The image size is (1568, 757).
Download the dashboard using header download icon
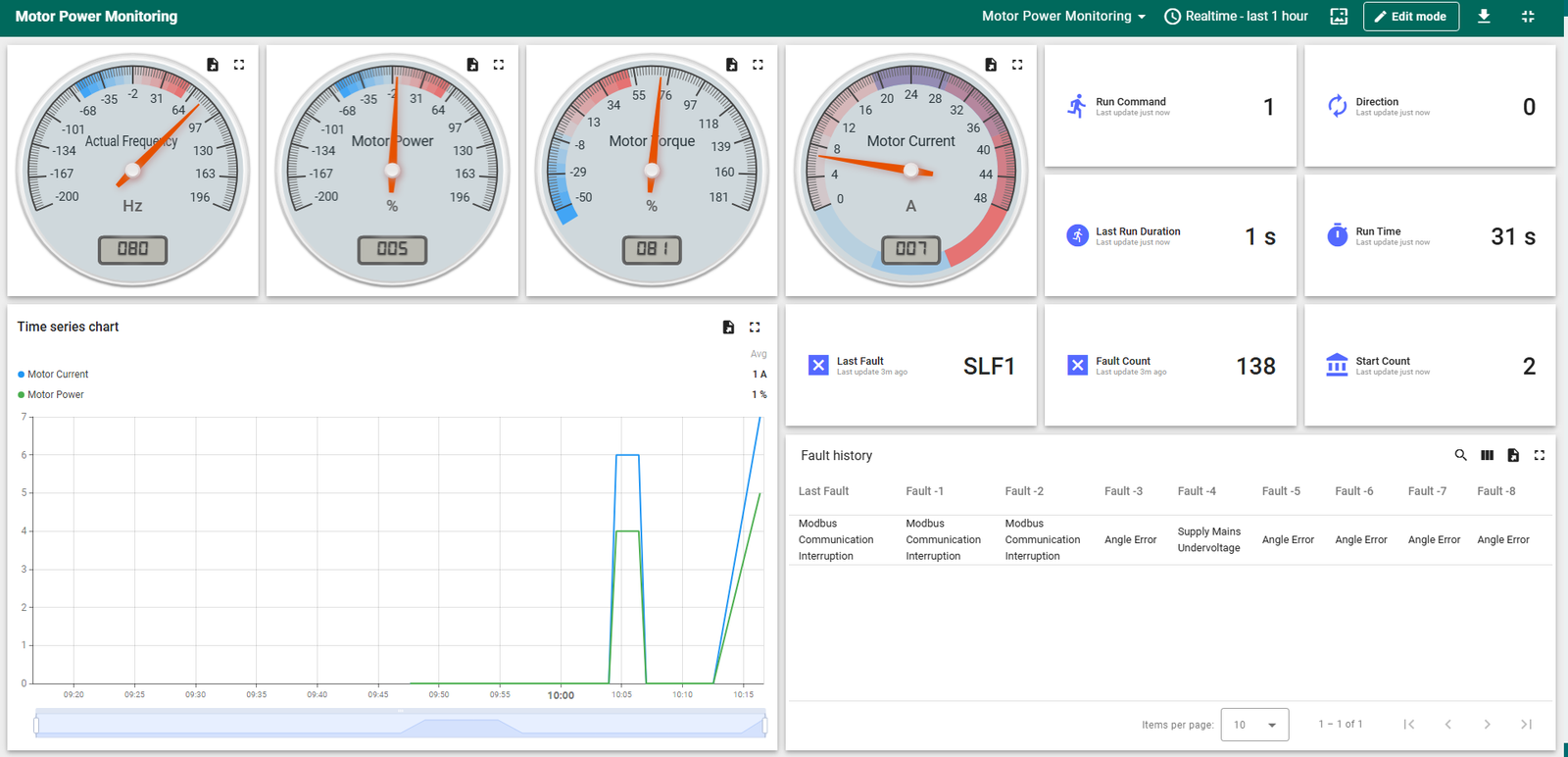click(x=1484, y=17)
